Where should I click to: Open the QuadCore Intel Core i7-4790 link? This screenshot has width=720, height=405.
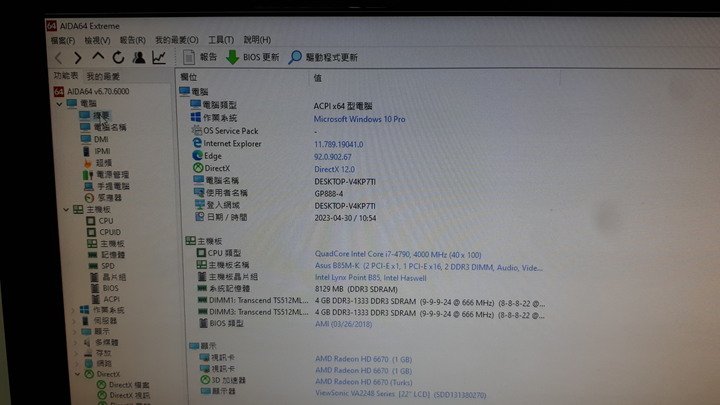click(398, 254)
